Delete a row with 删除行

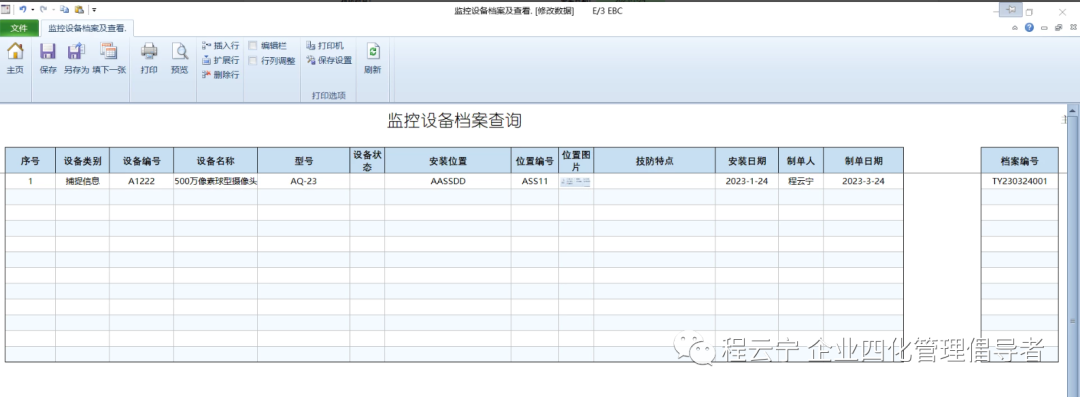point(220,75)
